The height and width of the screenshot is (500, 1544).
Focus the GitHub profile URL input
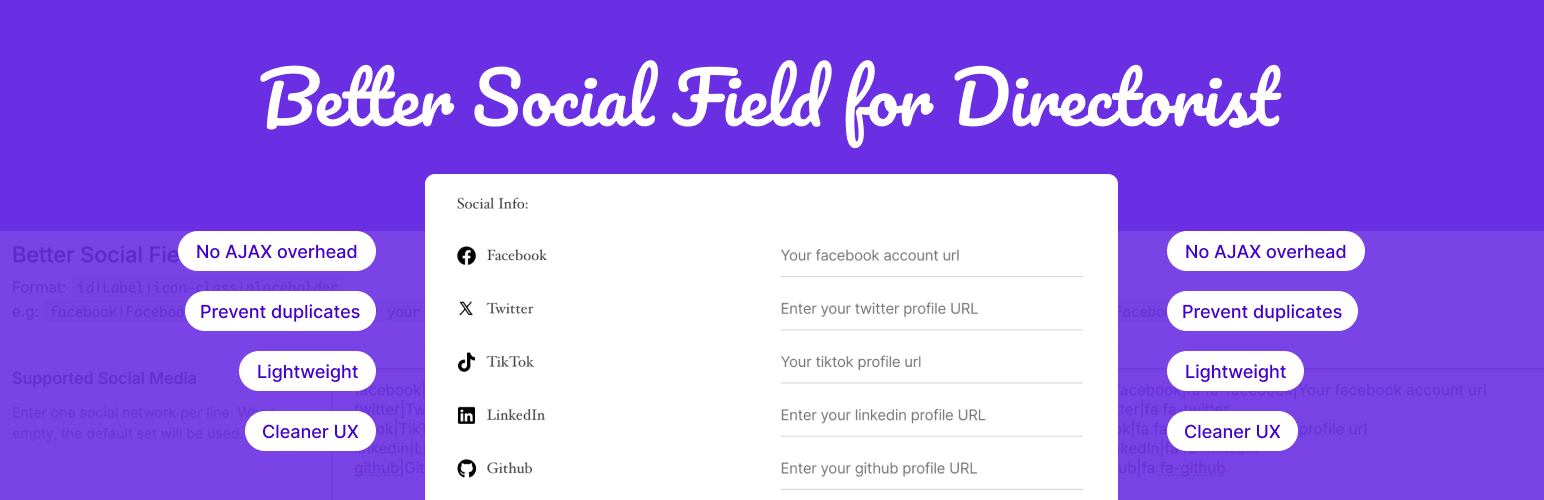click(931, 468)
